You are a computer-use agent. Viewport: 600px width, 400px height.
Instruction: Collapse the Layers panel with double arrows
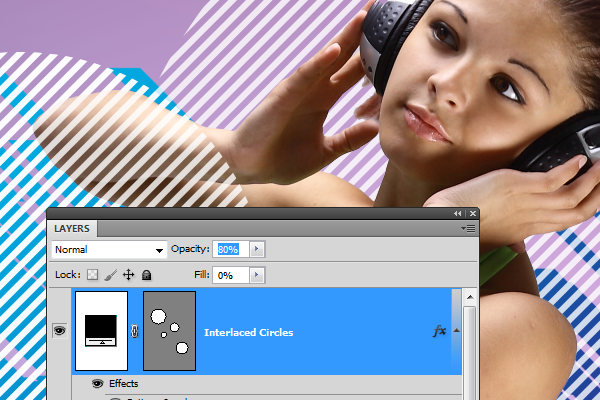[x=458, y=214]
